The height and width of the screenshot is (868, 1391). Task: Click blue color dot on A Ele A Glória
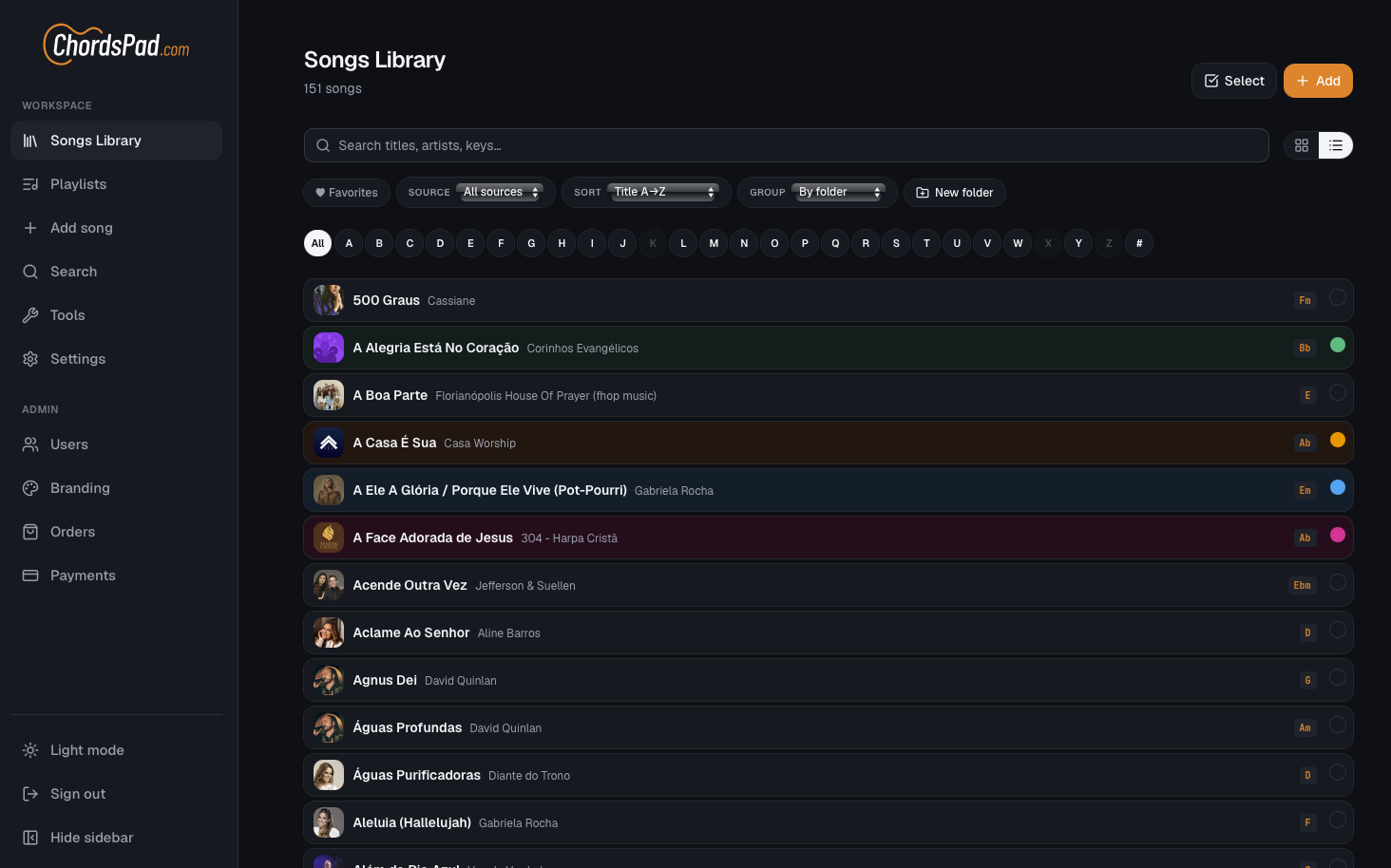1338,487
